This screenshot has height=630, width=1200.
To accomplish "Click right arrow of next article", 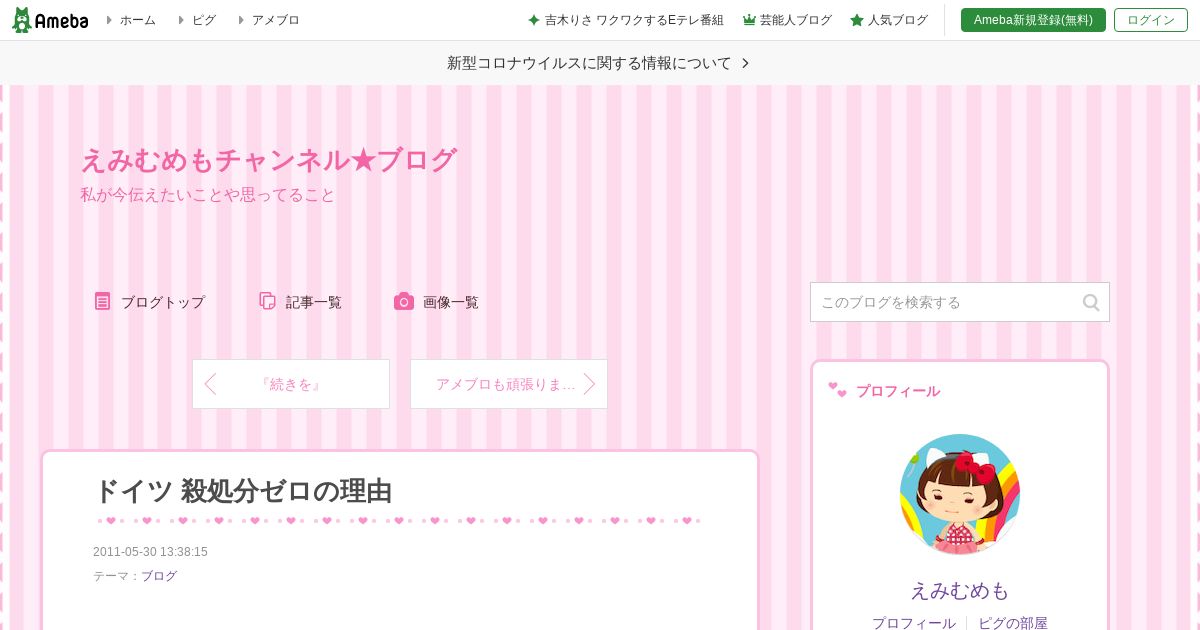I will (590, 384).
